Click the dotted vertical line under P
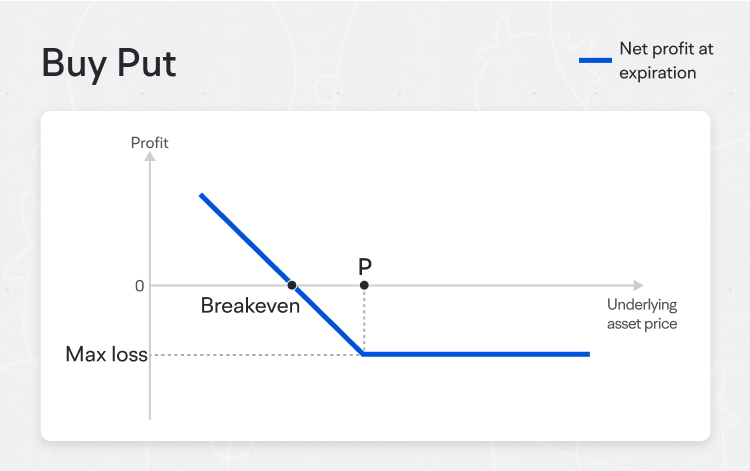This screenshot has height=471, width=750. pos(364,320)
